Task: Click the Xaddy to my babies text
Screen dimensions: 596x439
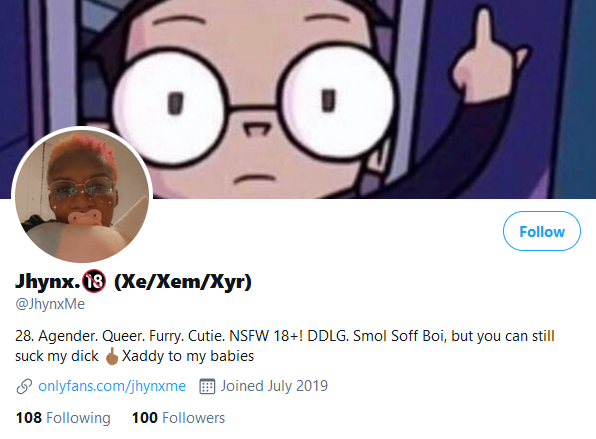Action: point(188,356)
